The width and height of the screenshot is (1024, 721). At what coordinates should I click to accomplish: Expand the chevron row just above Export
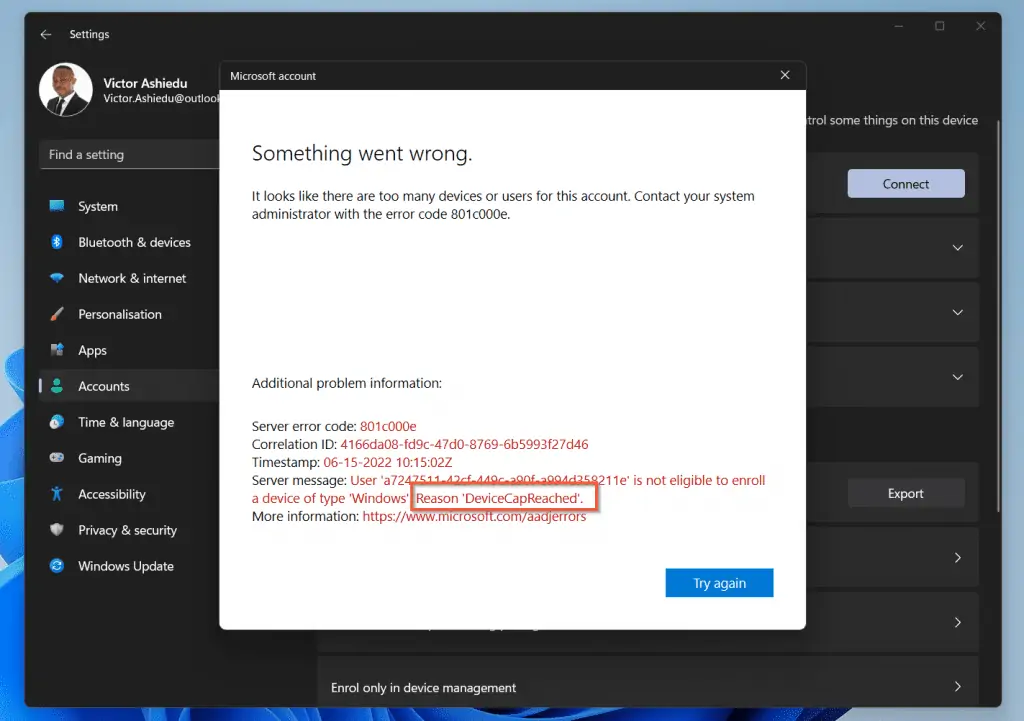pos(957,377)
